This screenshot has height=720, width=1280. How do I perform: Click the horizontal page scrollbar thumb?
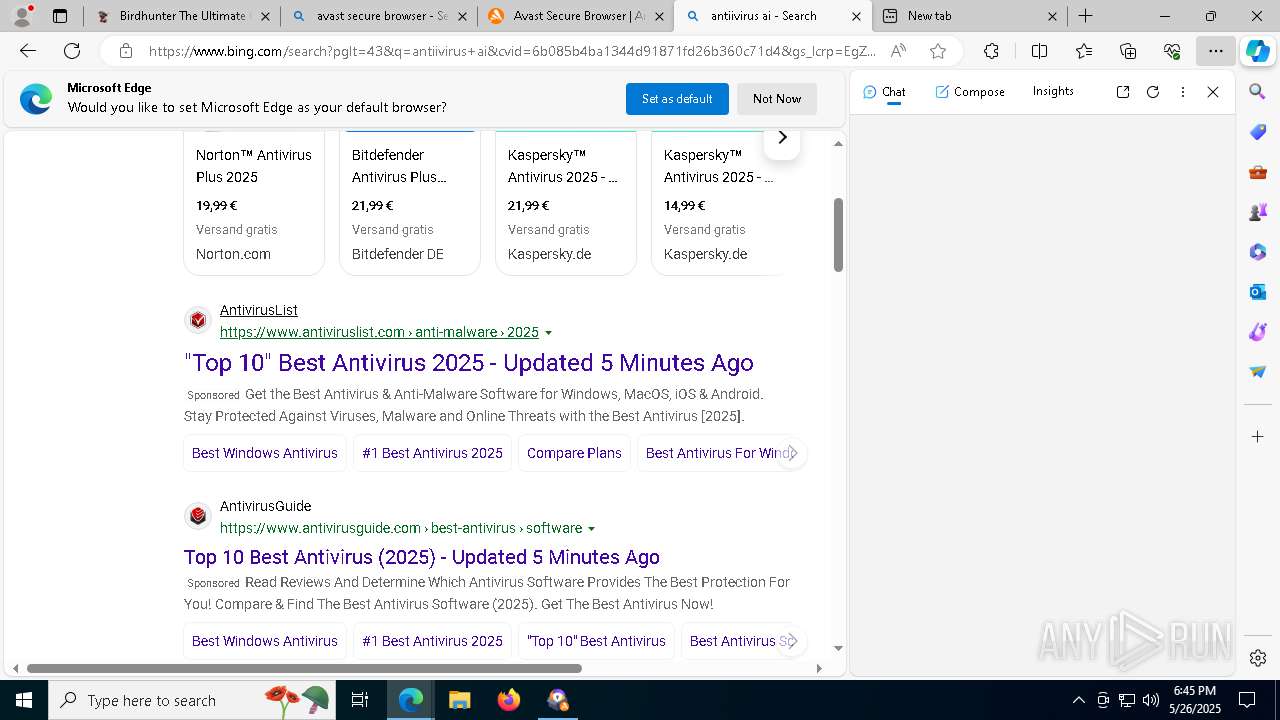pyautogui.click(x=304, y=668)
